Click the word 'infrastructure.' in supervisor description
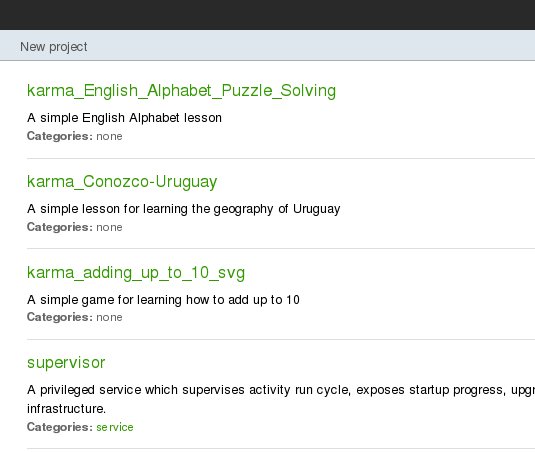This screenshot has width=535, height=453. (x=67, y=409)
